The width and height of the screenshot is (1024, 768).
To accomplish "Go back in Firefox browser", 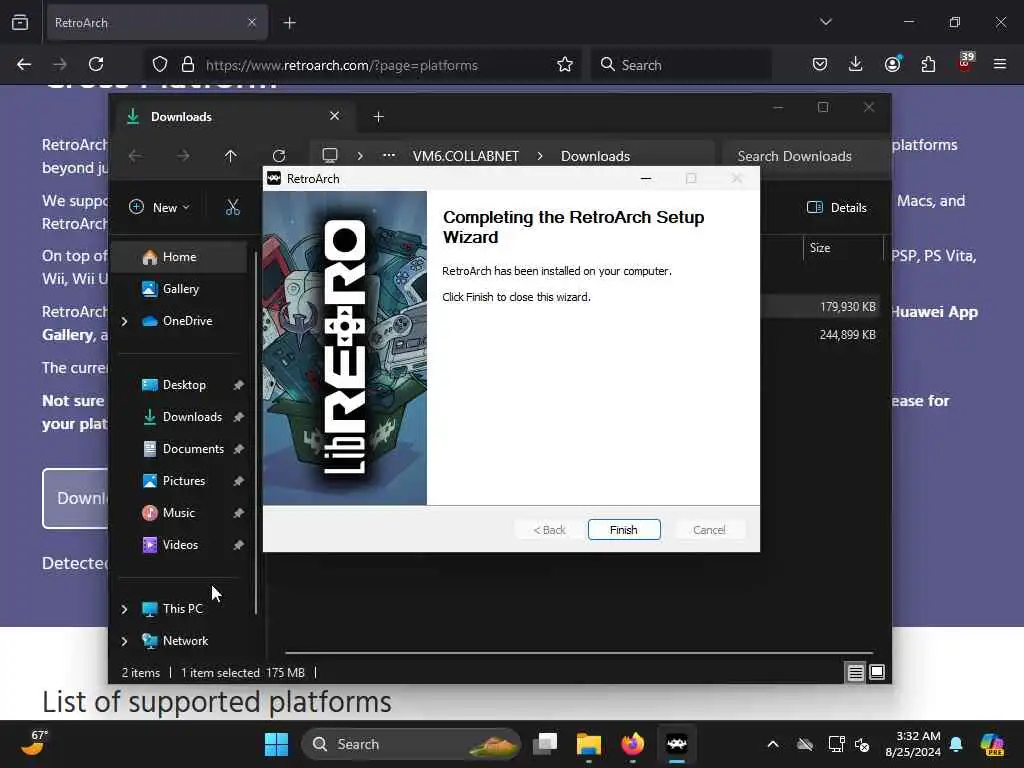I will tap(24, 64).
